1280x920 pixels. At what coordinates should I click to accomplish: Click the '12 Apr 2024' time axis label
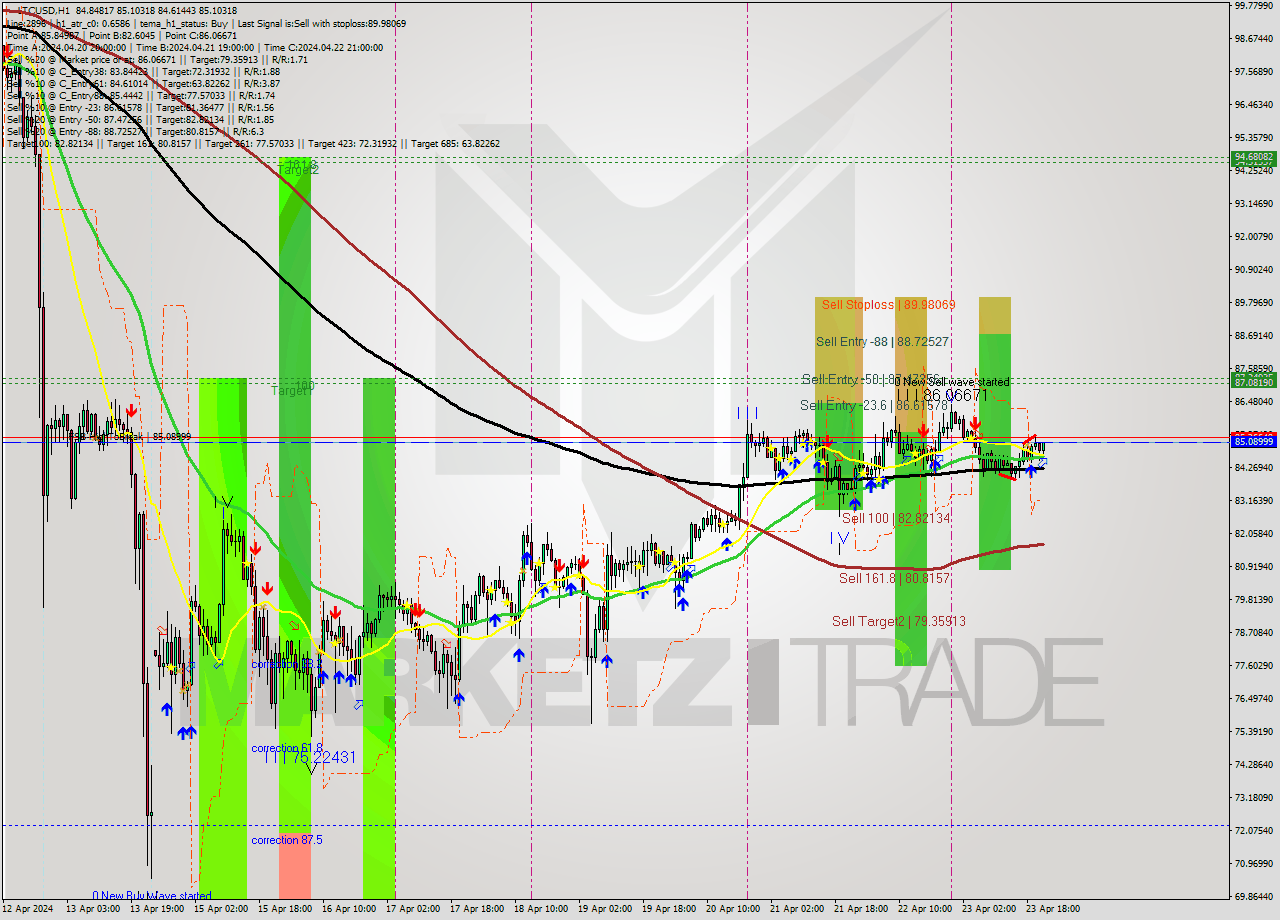point(27,910)
